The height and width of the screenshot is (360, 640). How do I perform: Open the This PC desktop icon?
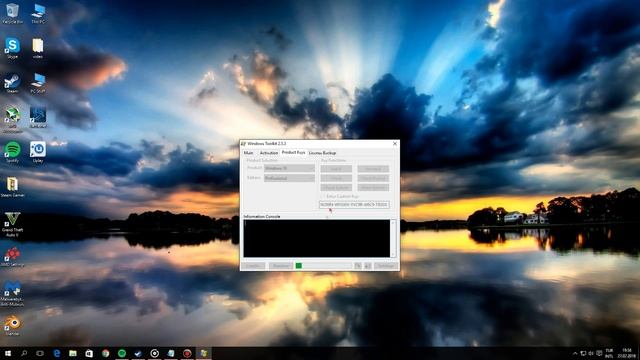(x=38, y=13)
